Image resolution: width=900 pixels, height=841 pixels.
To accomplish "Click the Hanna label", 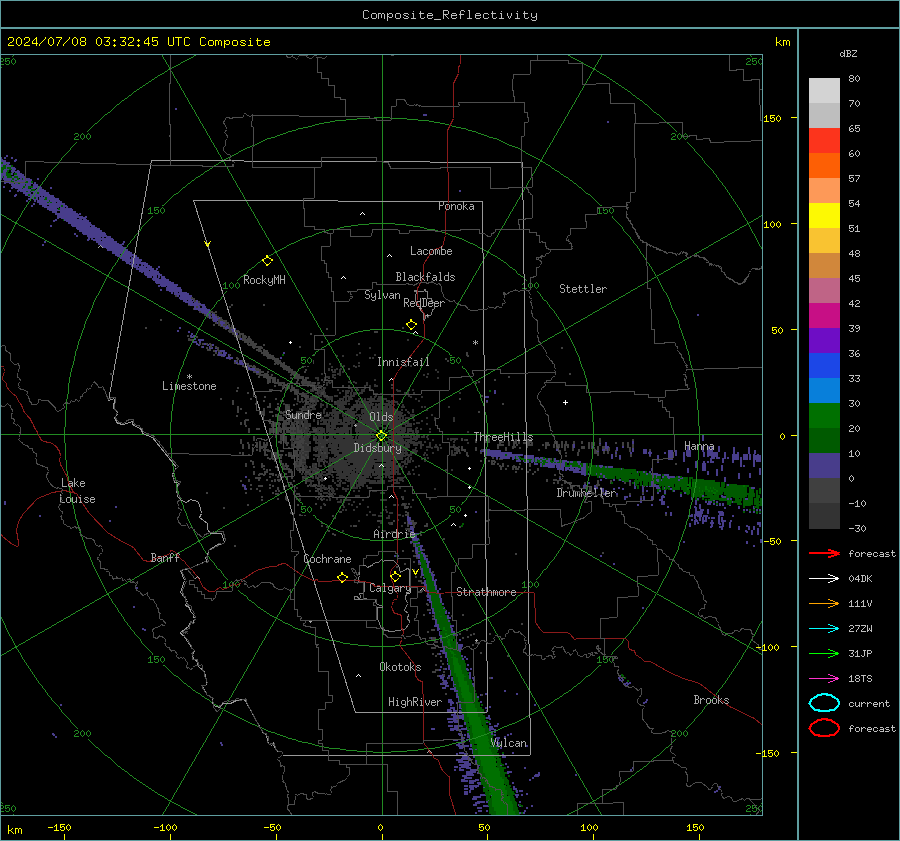I will 699,446.
